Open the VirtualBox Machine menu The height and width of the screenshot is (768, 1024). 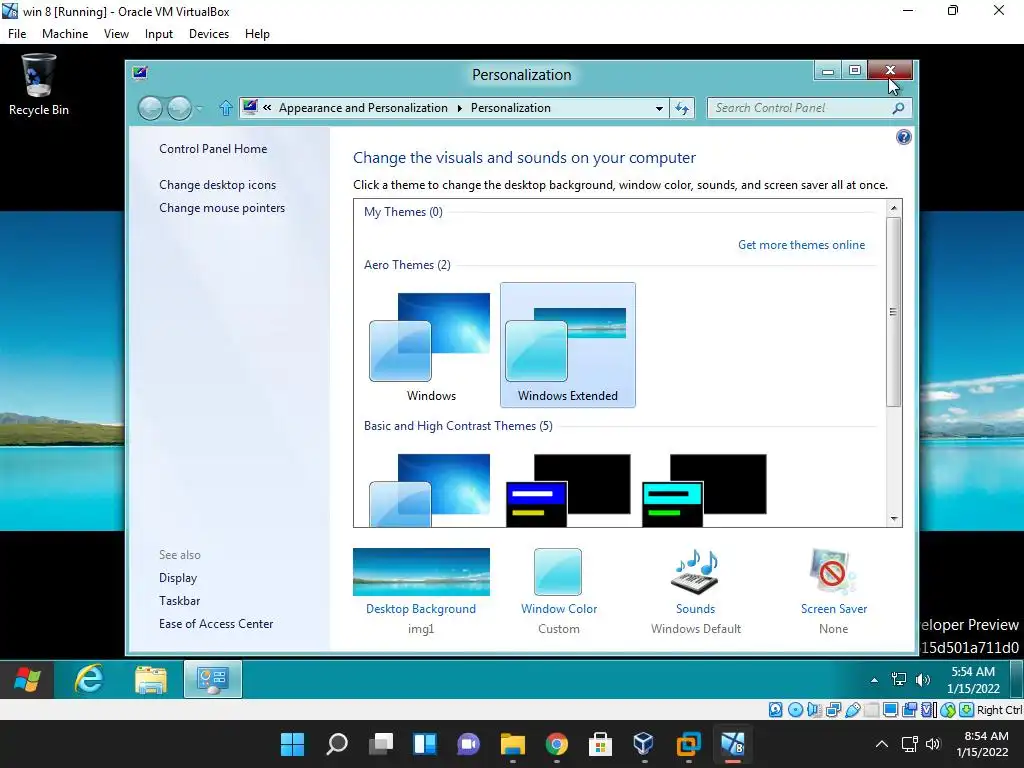pyautogui.click(x=65, y=34)
